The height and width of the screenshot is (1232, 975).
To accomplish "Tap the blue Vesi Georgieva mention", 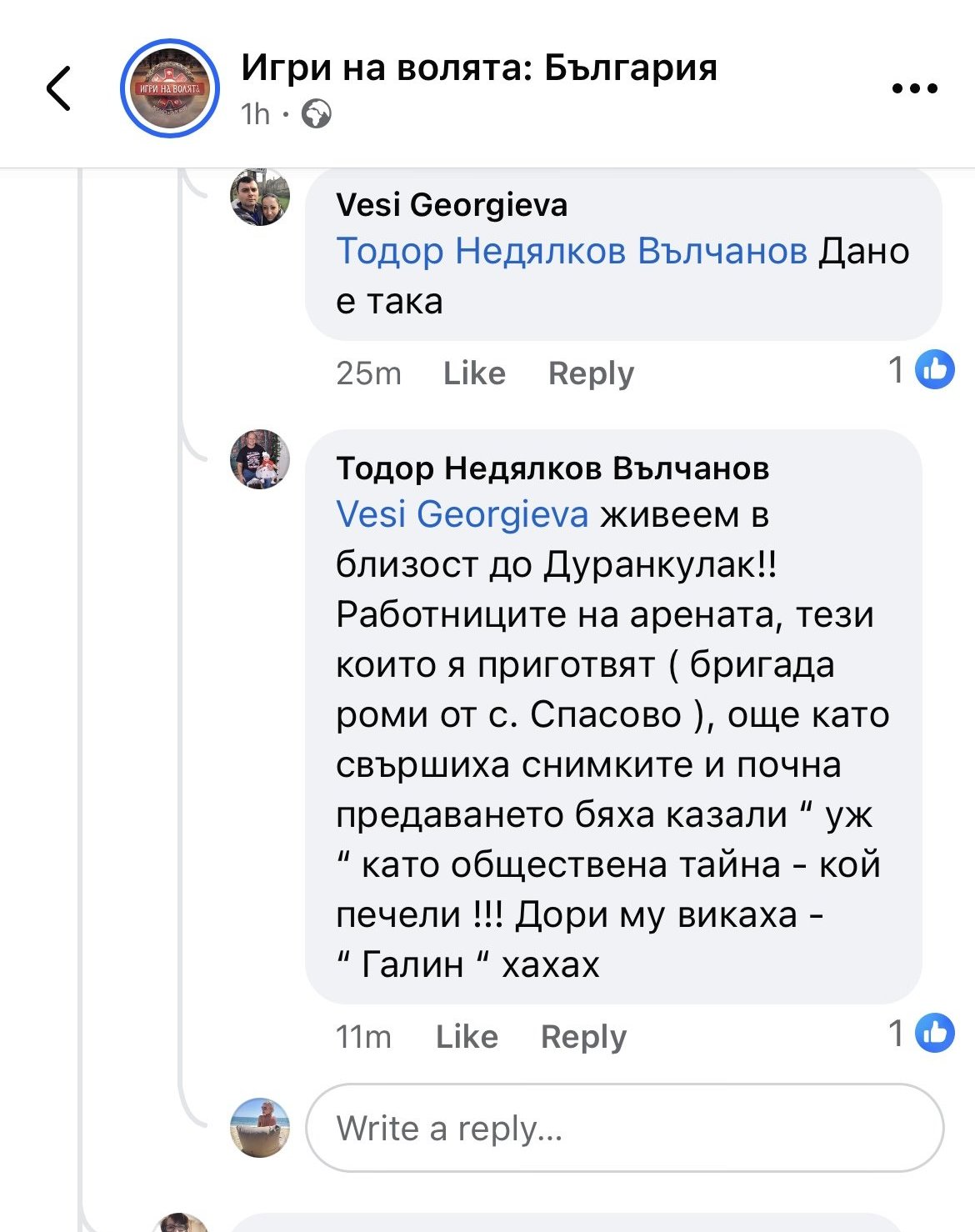I will 462,514.
